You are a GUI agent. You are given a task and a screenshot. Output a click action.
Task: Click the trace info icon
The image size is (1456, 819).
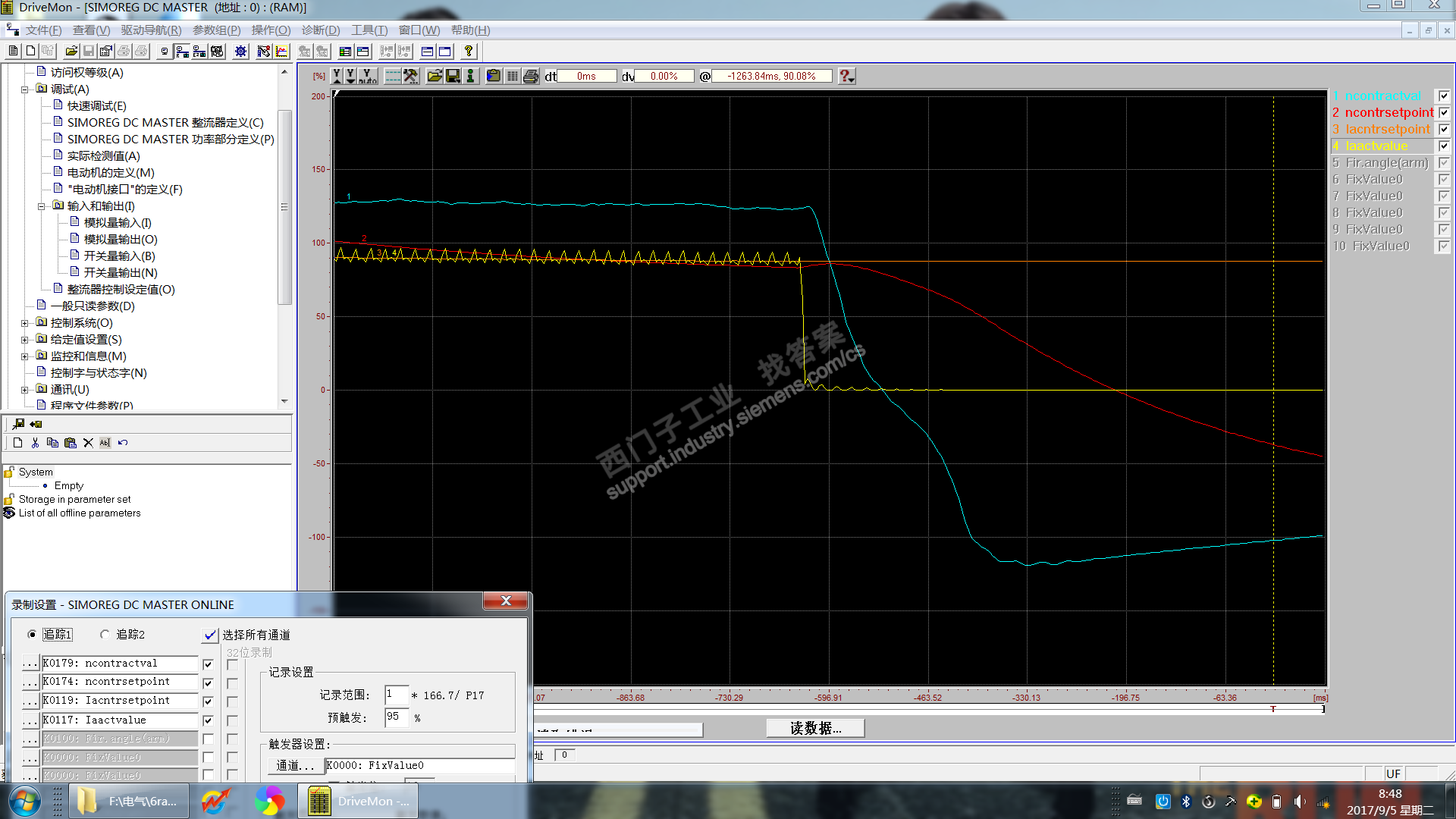coord(471,76)
